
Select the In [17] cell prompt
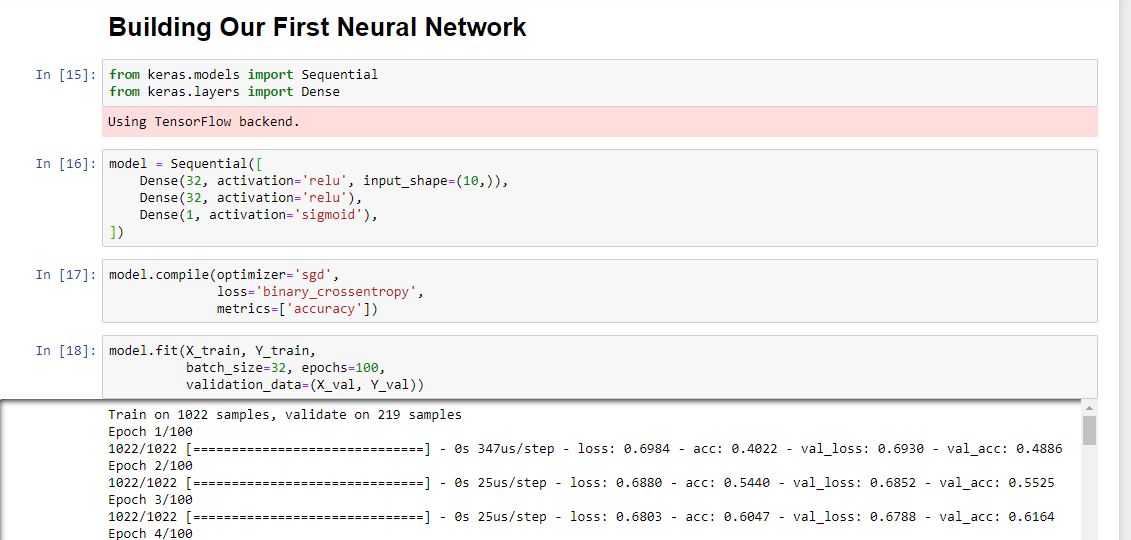click(66, 274)
